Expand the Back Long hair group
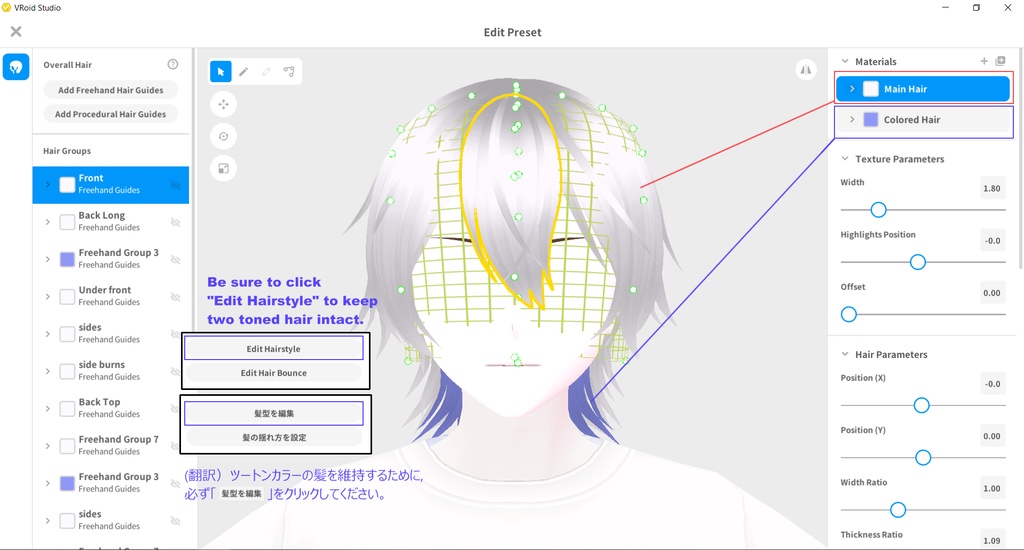The width and height of the screenshot is (1024, 550). 47,222
